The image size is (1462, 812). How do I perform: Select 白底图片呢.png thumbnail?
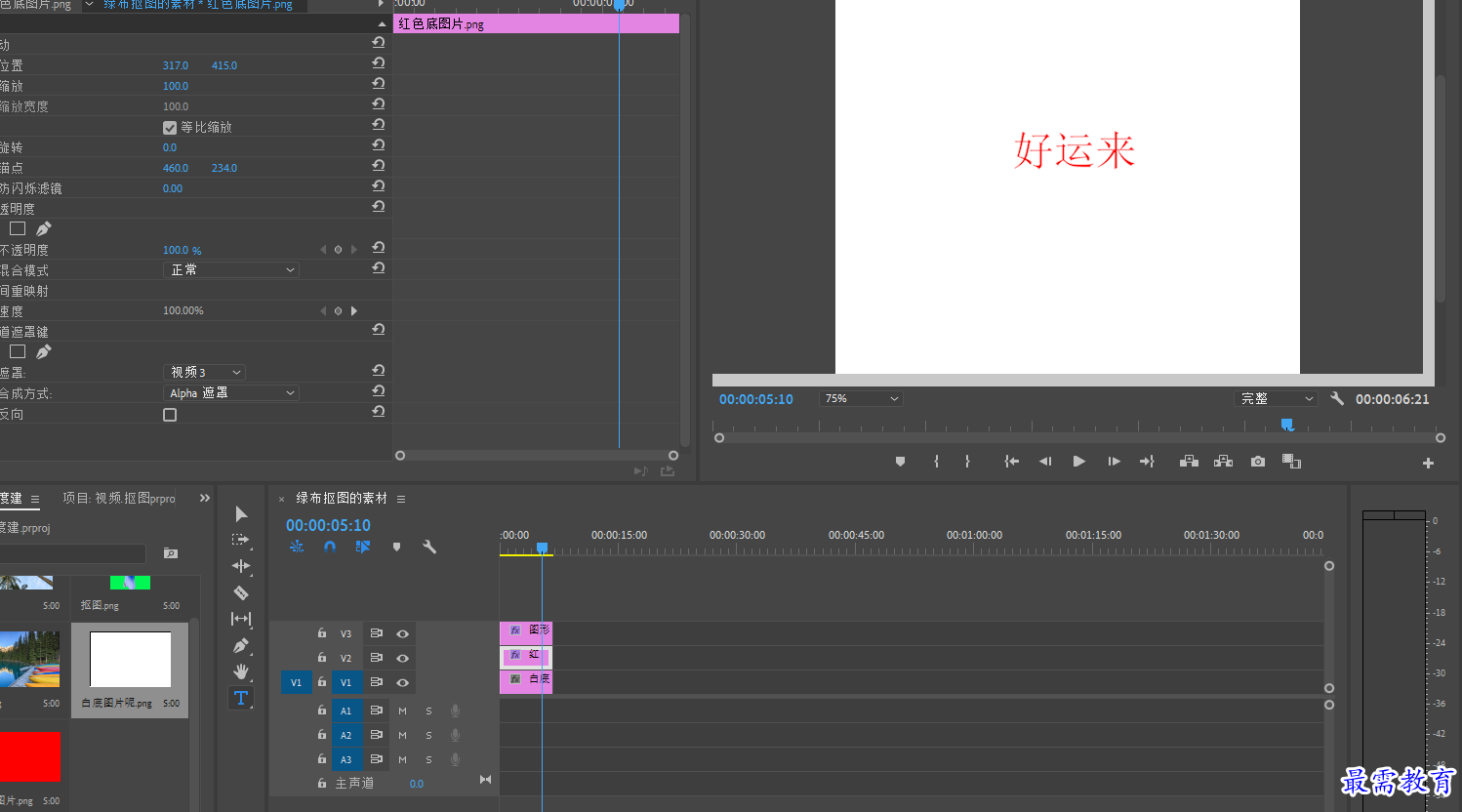130,660
